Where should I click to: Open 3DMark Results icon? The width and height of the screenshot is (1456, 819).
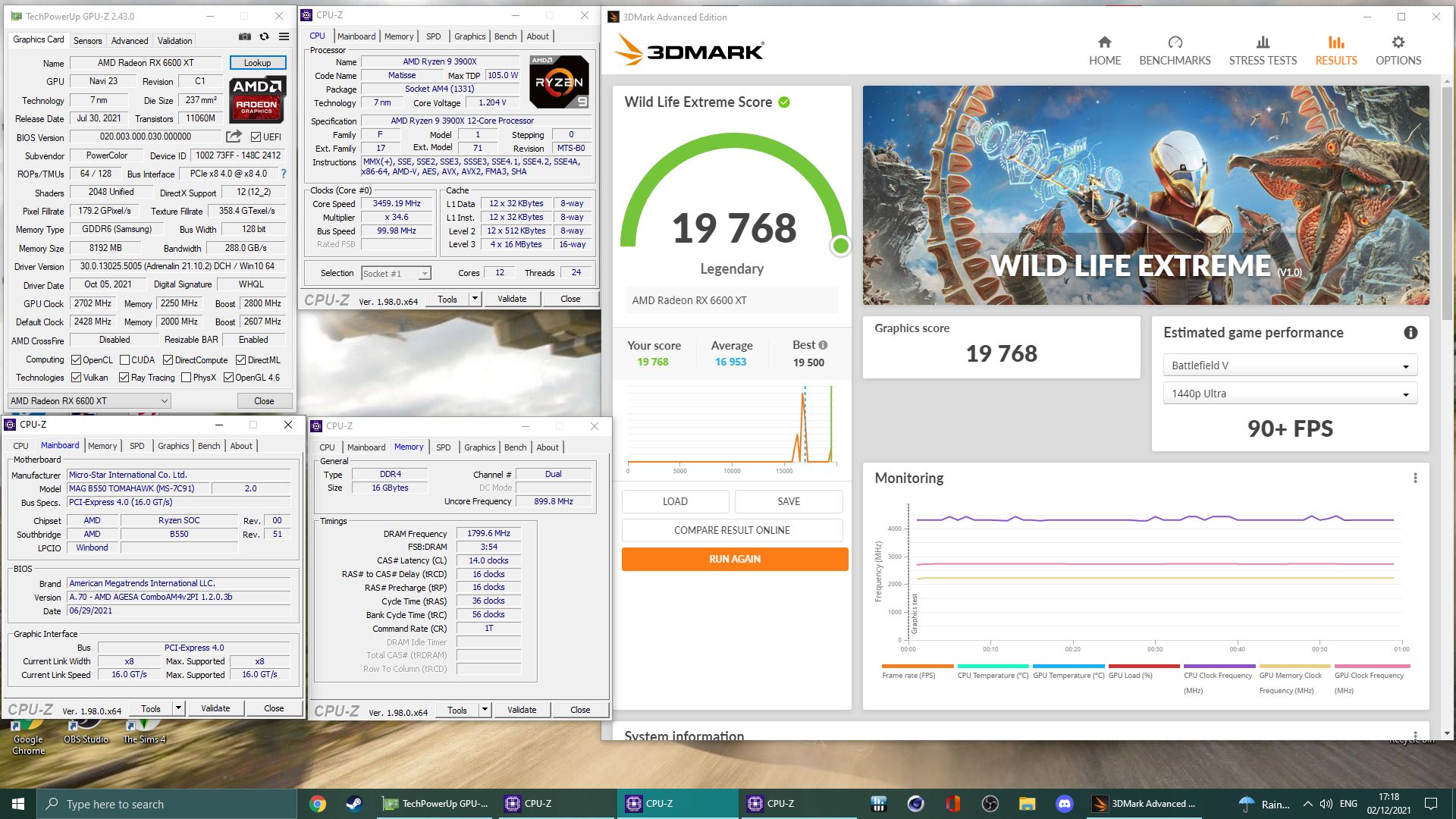1336,42
